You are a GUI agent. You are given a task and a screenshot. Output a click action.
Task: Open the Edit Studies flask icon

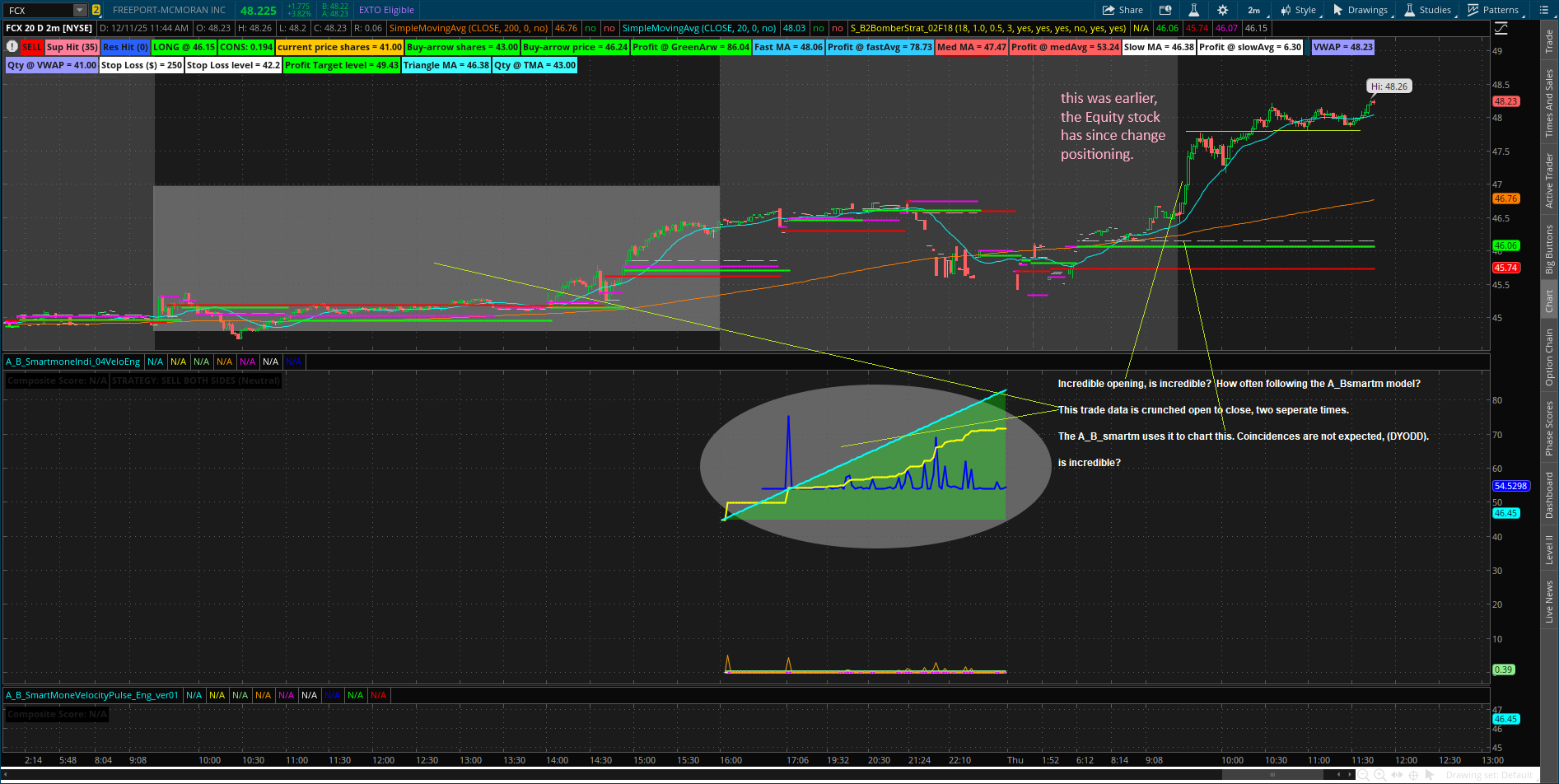click(1193, 10)
